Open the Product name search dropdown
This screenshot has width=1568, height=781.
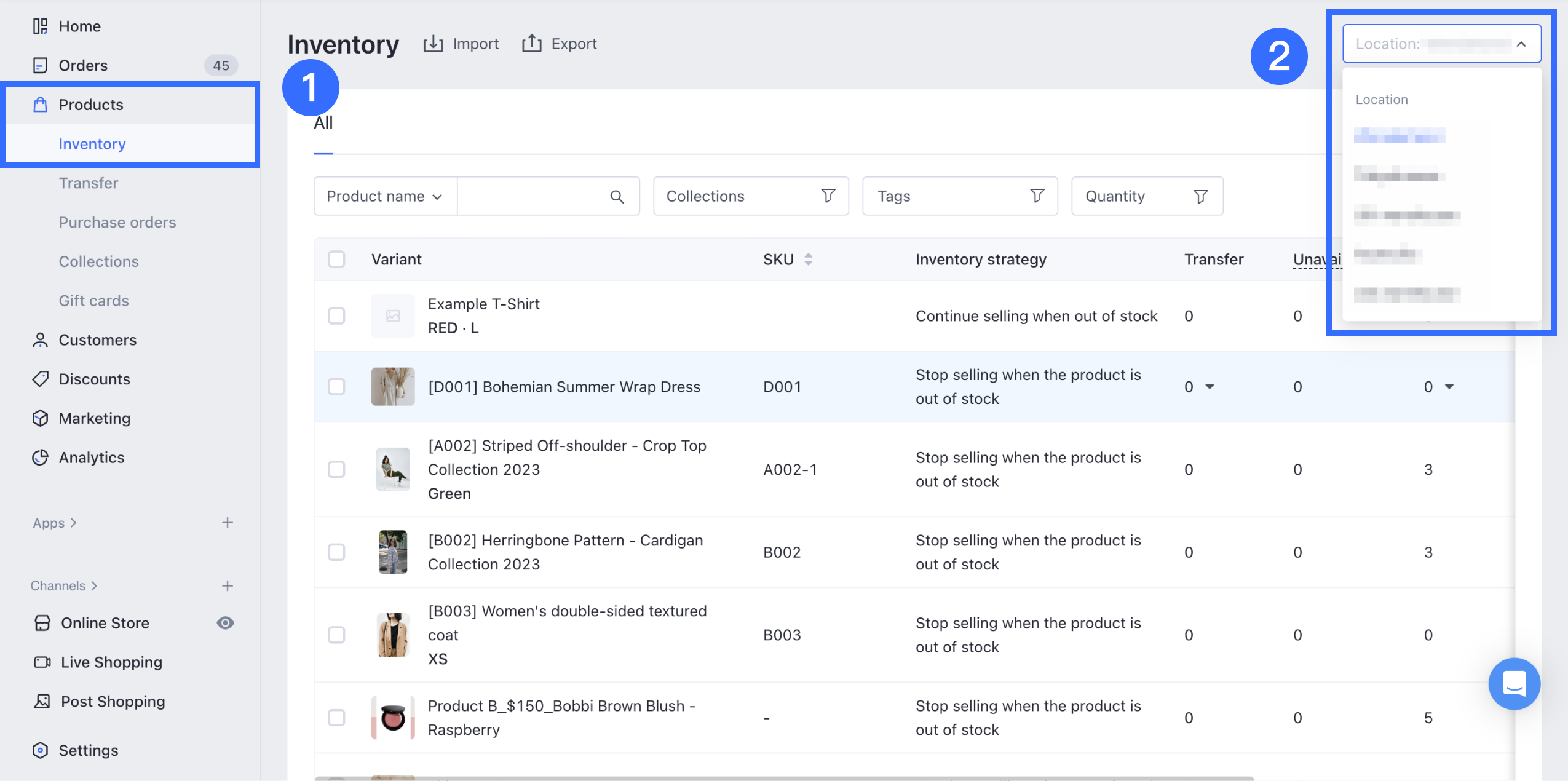[x=385, y=196]
